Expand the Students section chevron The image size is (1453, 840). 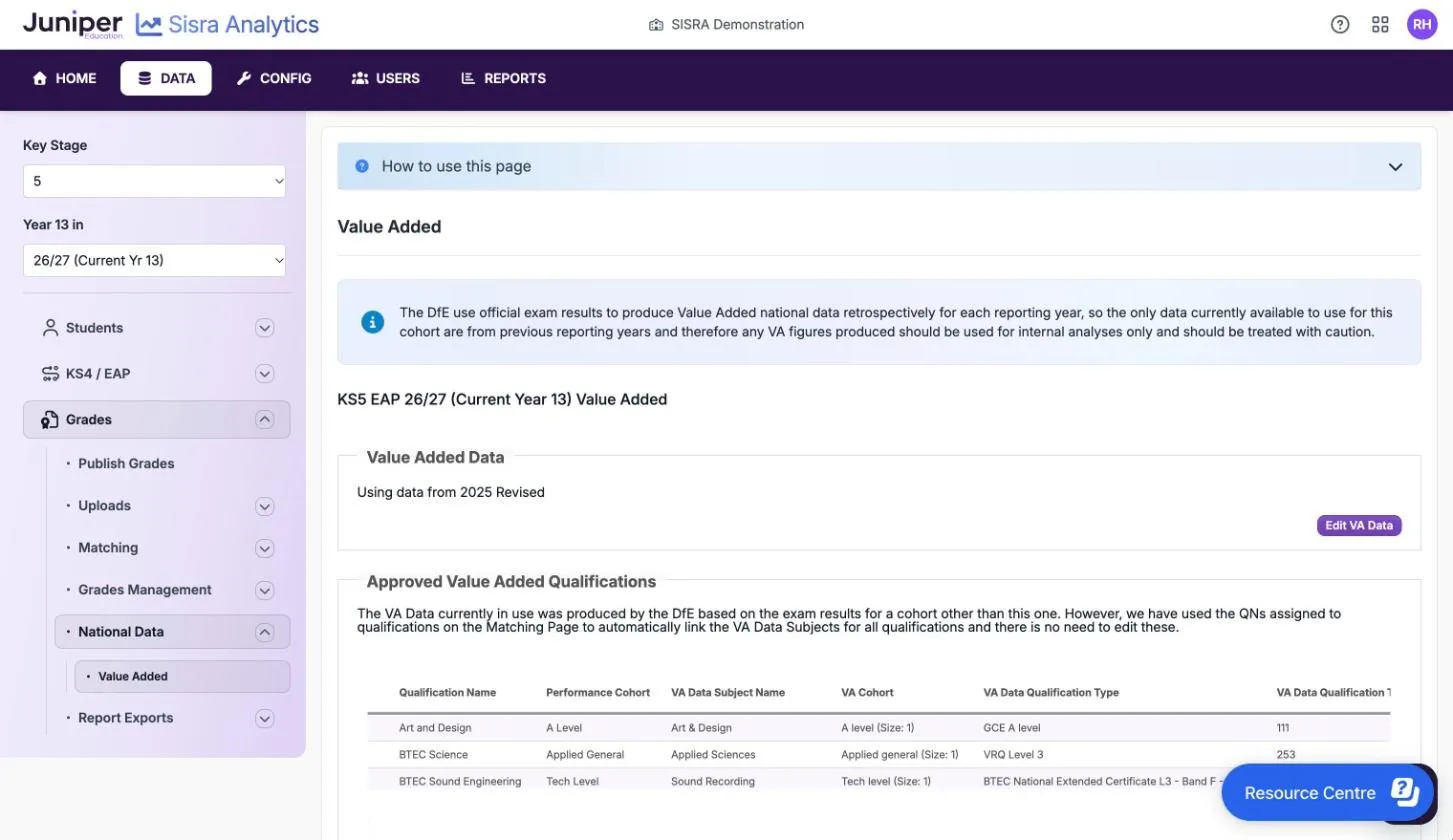click(264, 328)
